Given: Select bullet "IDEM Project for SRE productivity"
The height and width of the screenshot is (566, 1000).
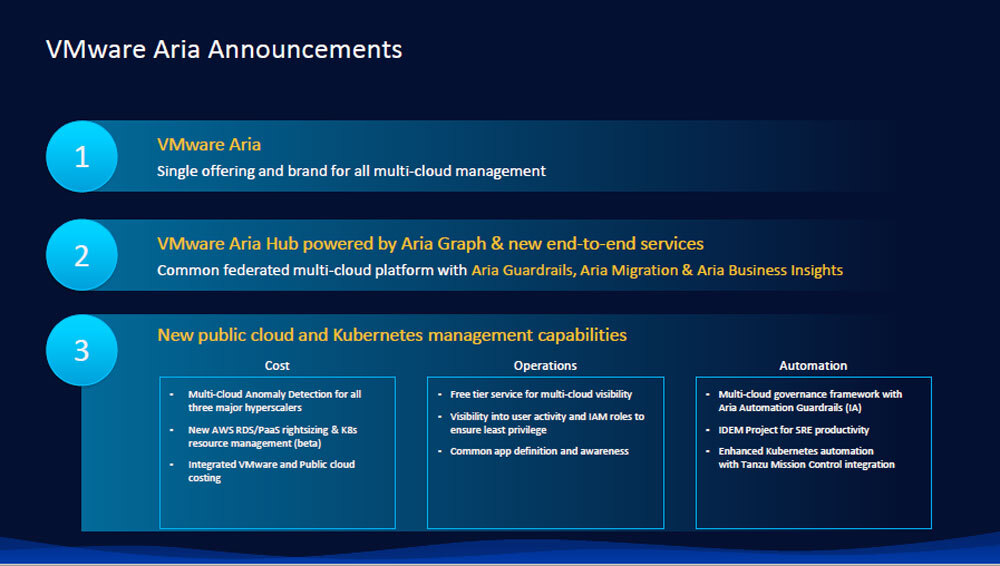Looking at the screenshot, I should coord(793,430).
